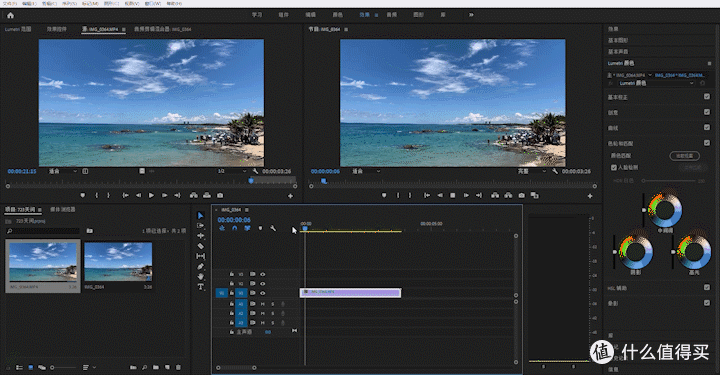Toggle the 曲线 section checkbox
Image resolution: width=720 pixels, height=375 pixels.
tap(707, 127)
